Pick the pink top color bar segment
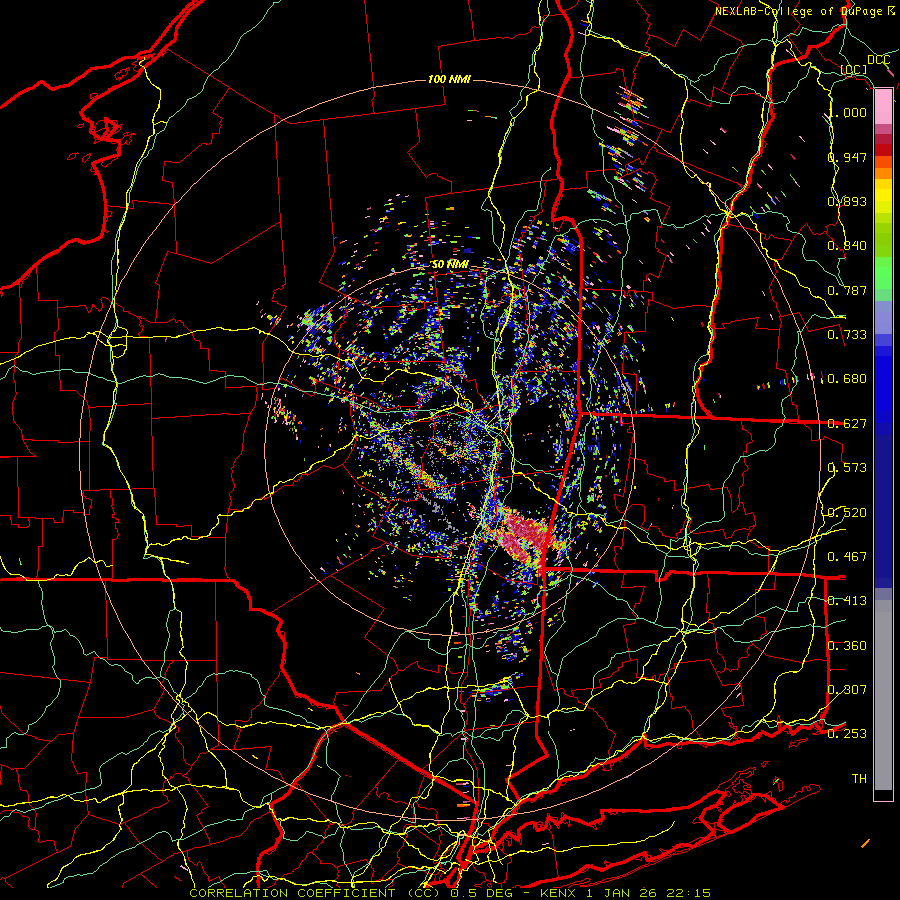900x900 pixels. [x=883, y=106]
